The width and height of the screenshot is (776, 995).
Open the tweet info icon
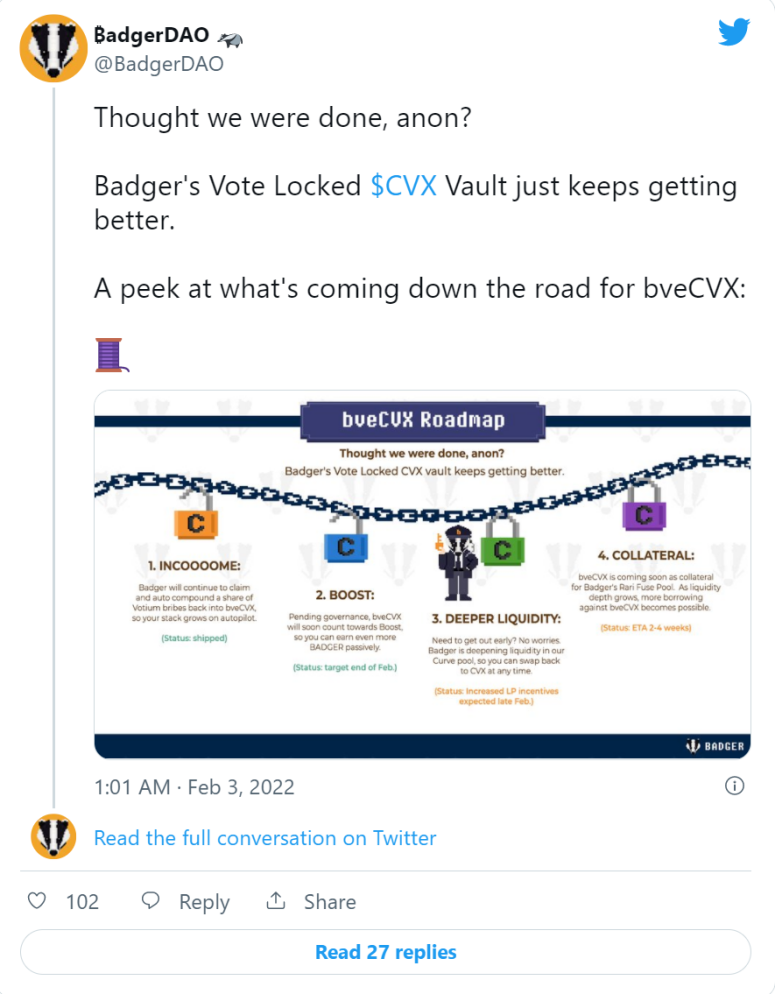(734, 786)
